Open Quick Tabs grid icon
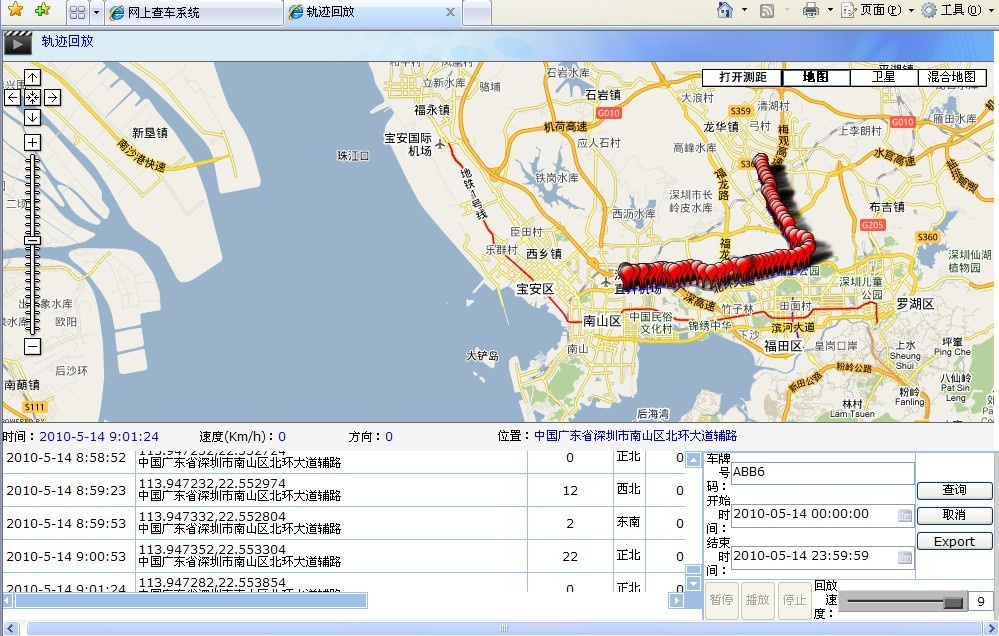Viewport: 999px width, 636px height. point(77,12)
